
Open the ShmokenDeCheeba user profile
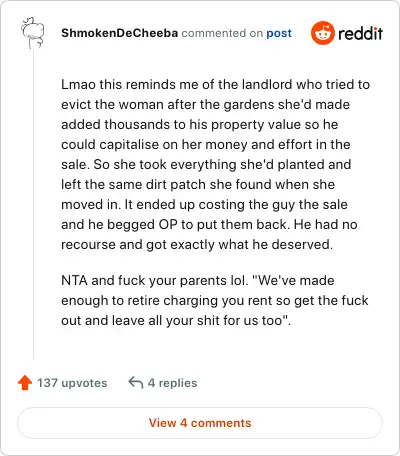coord(119,33)
